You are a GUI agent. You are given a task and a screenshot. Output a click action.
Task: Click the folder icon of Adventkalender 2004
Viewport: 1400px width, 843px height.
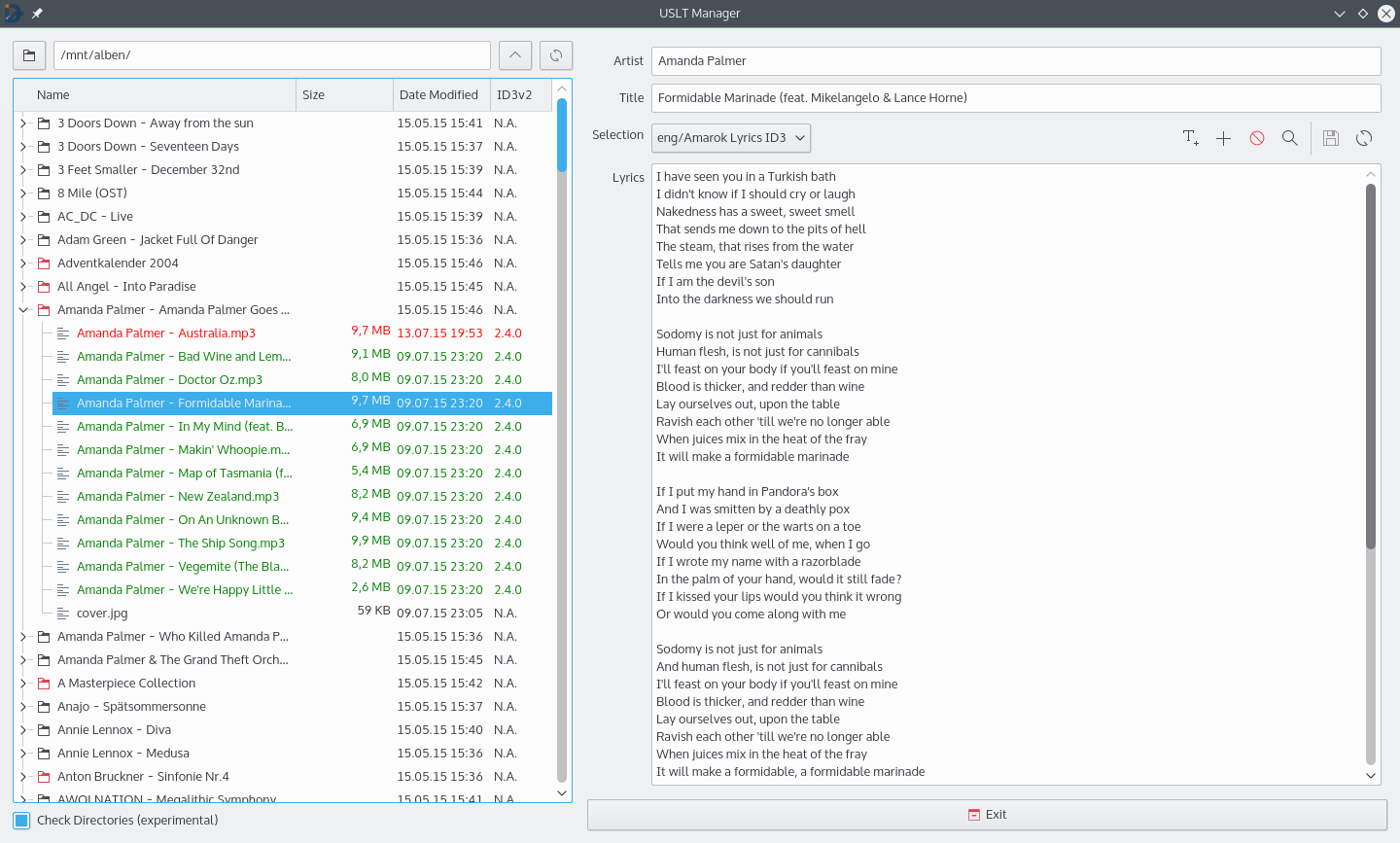tap(44, 263)
